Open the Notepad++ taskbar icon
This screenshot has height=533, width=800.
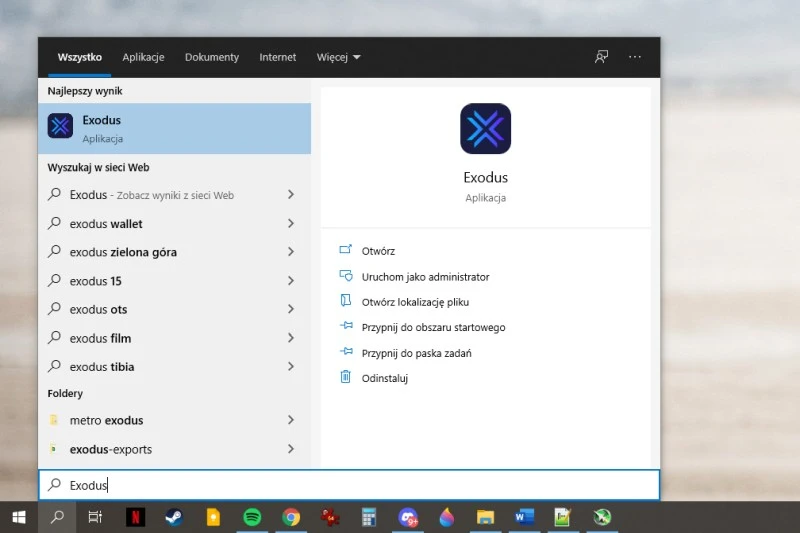[x=563, y=517]
